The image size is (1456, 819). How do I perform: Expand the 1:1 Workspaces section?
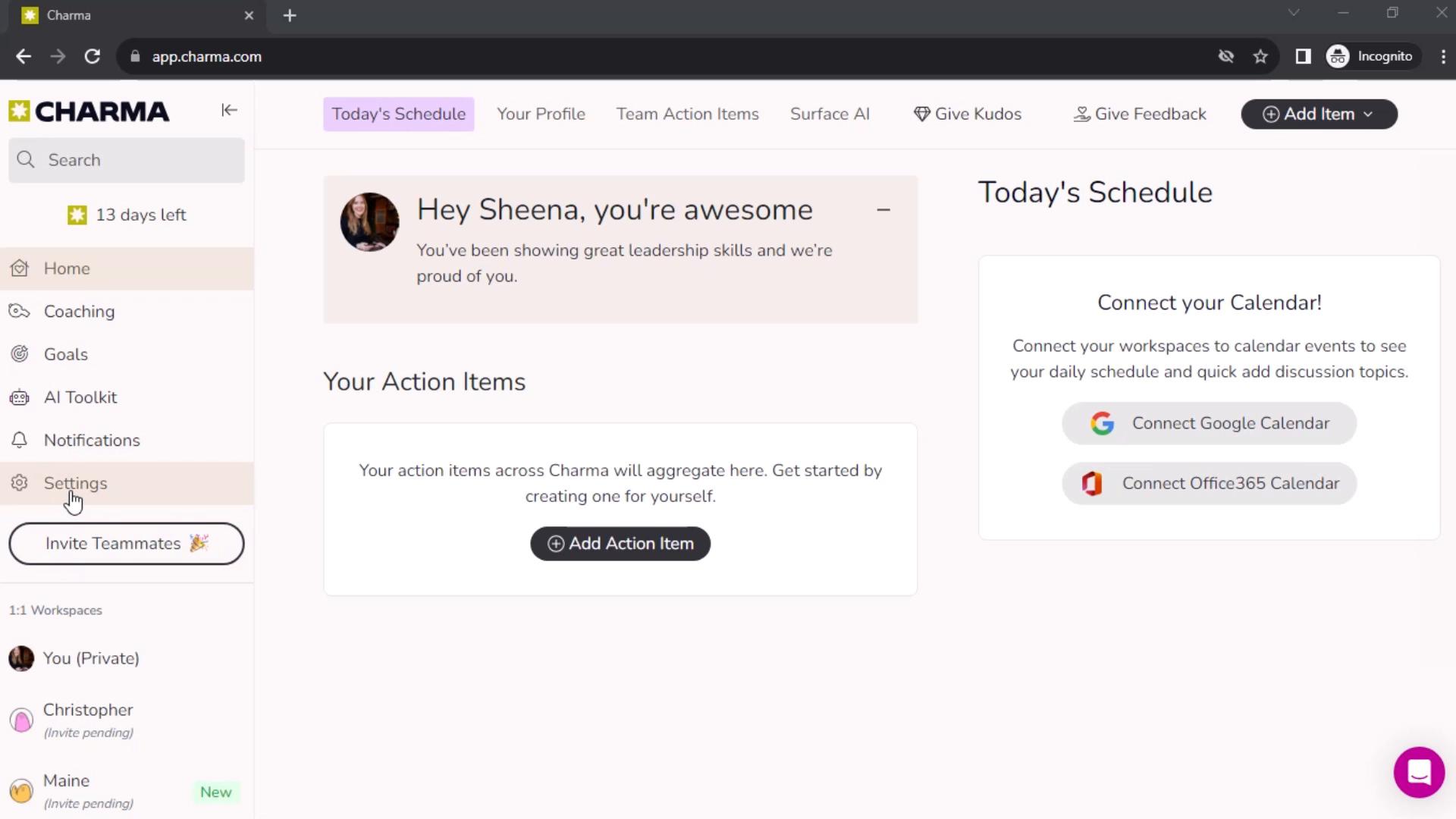pos(55,609)
